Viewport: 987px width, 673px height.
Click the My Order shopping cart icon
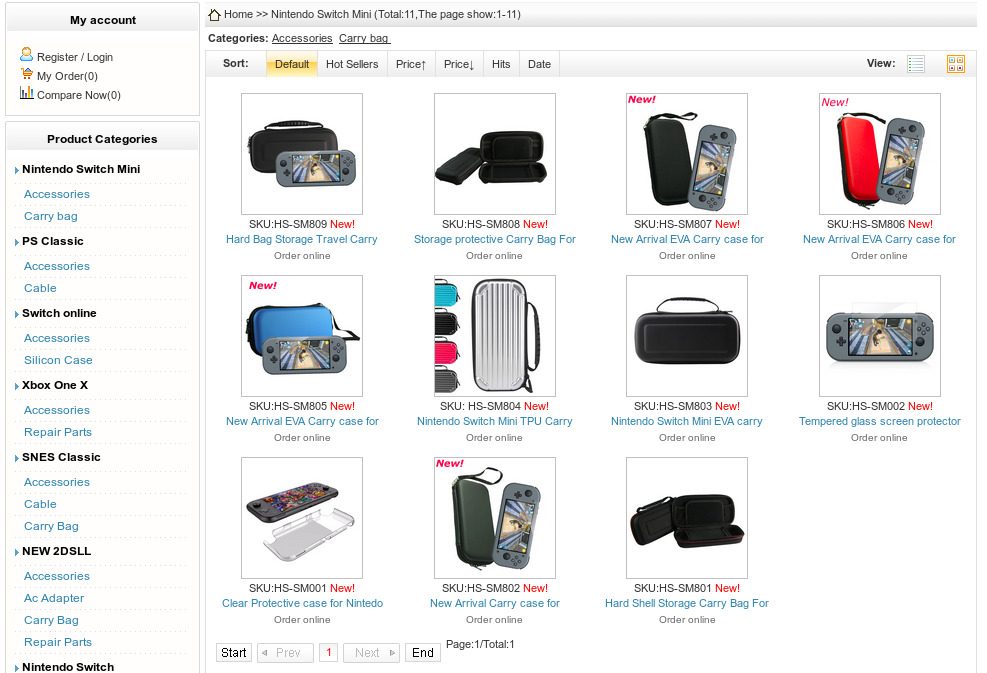tap(26, 75)
